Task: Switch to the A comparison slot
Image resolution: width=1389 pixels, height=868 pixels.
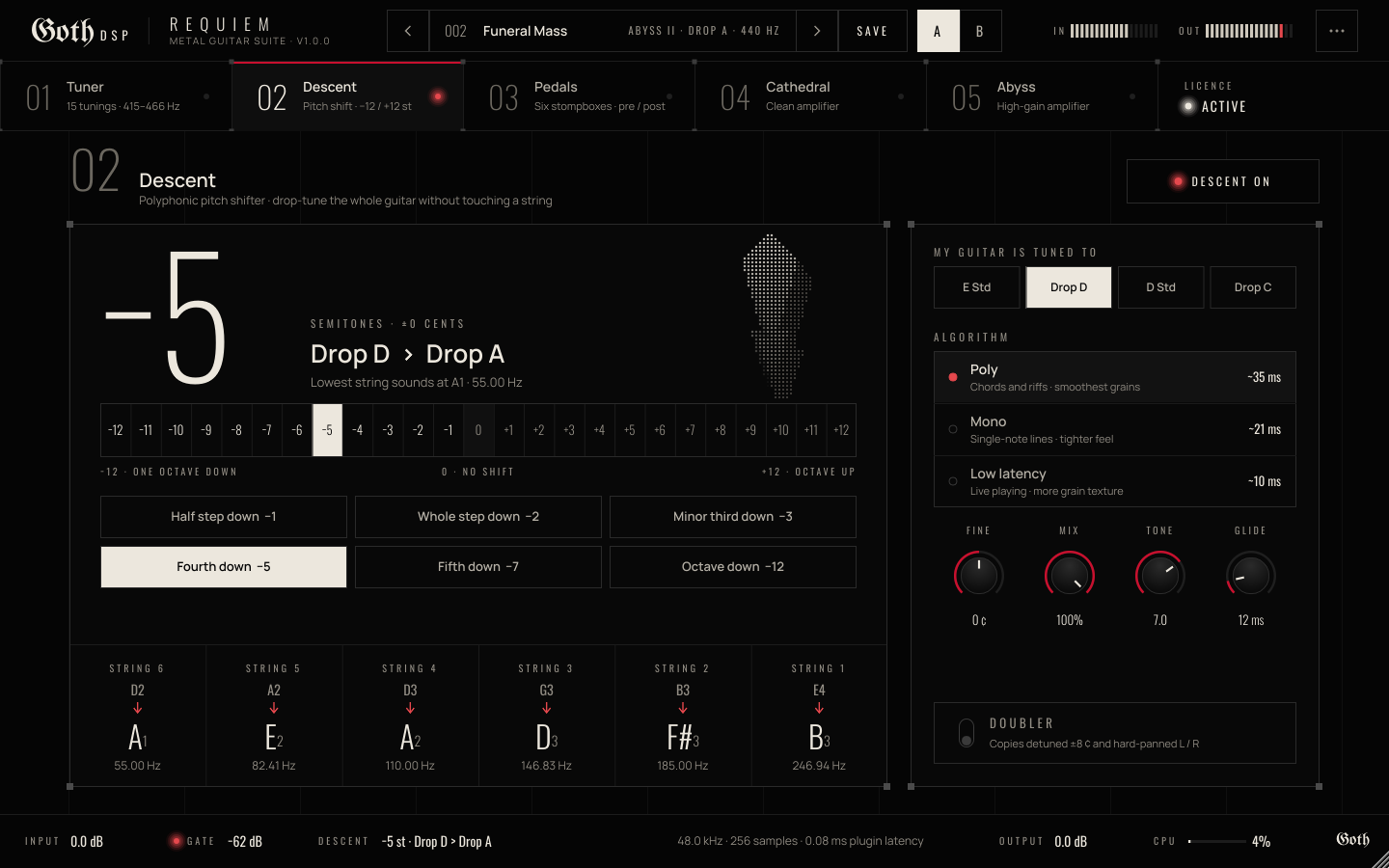Action: coord(938,31)
